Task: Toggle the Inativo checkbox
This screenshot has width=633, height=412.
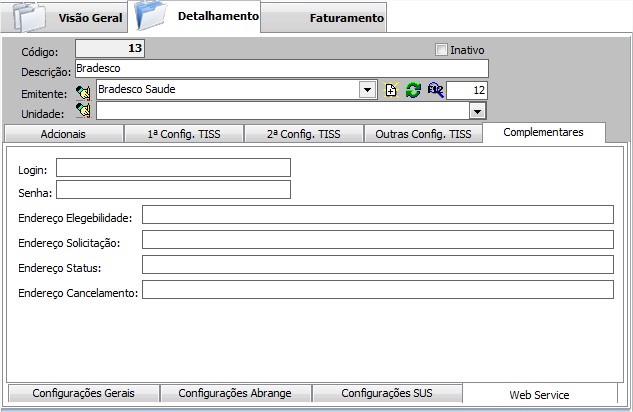Action: [441, 50]
